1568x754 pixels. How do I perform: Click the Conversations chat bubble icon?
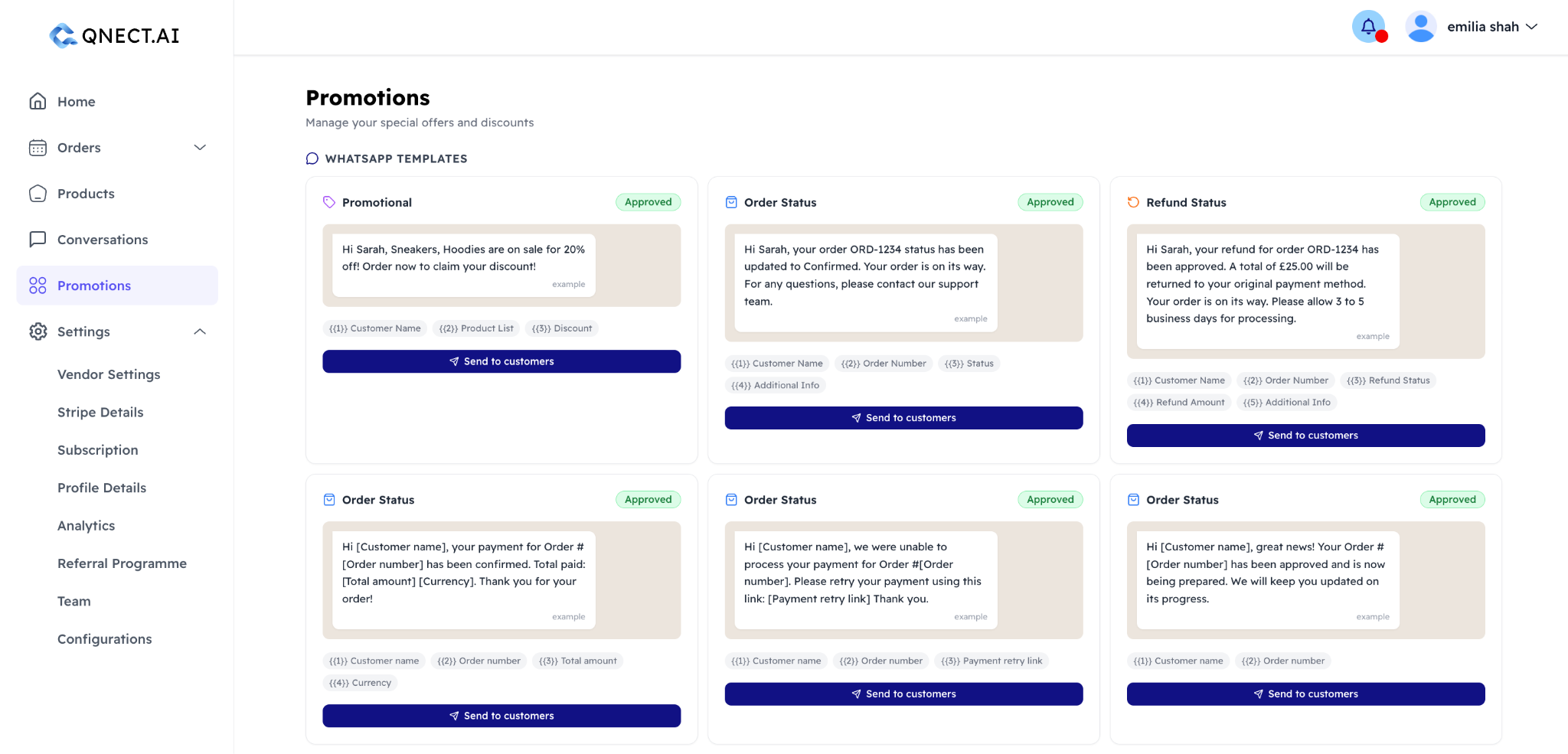pos(38,240)
